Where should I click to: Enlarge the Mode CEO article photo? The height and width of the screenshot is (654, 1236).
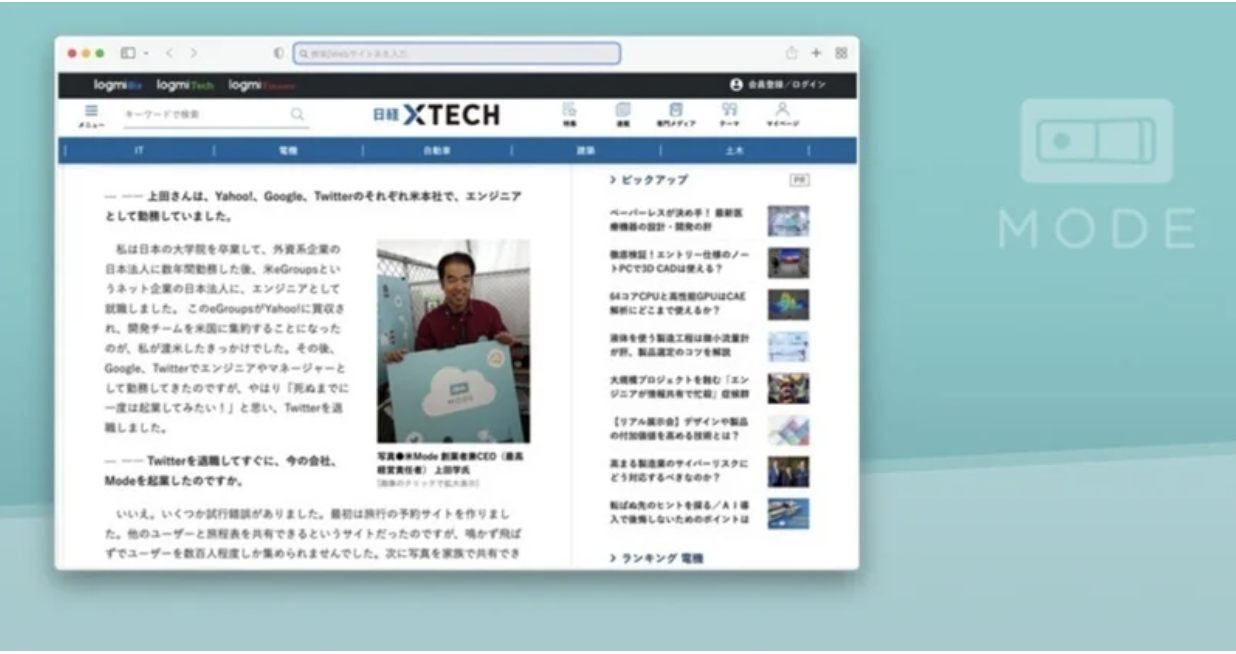[x=453, y=341]
